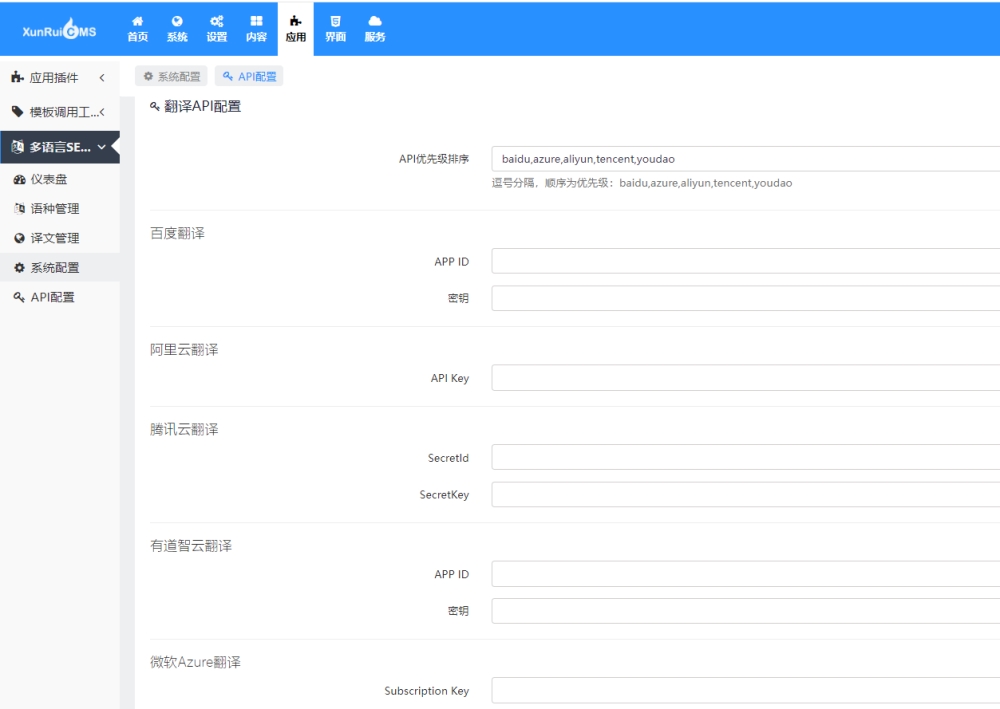Click the SecretKey label
This screenshot has height=709, width=1000.
pyautogui.click(x=445, y=495)
